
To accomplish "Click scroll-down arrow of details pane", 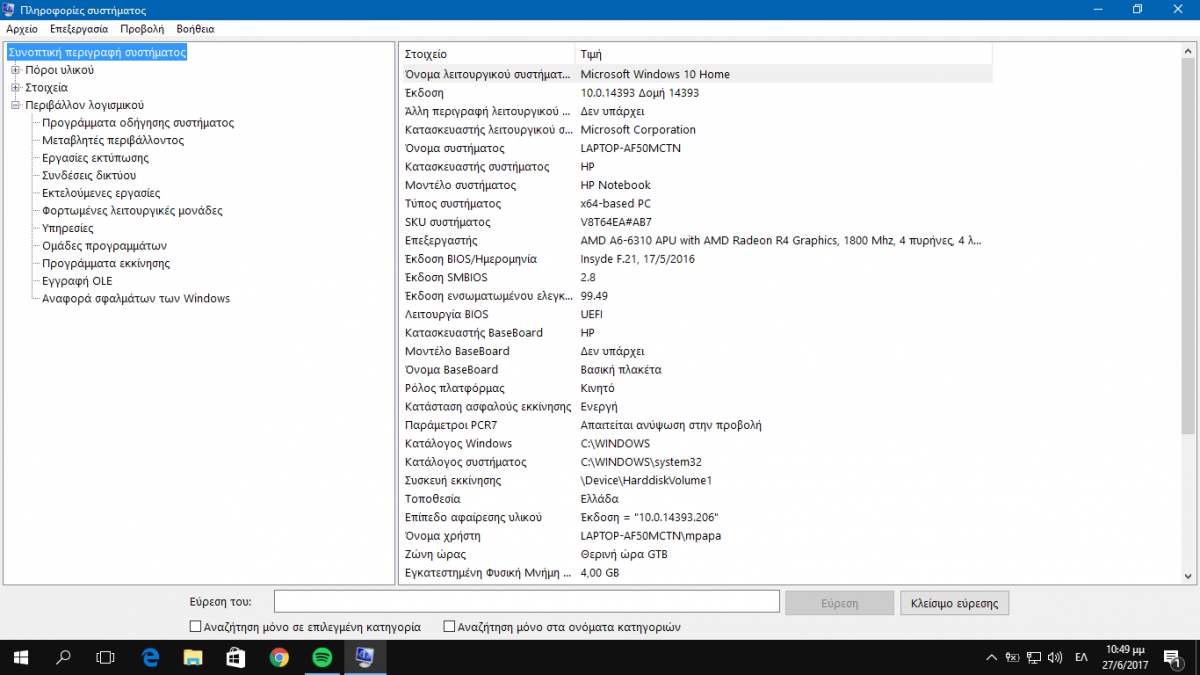I will click(x=1188, y=576).
